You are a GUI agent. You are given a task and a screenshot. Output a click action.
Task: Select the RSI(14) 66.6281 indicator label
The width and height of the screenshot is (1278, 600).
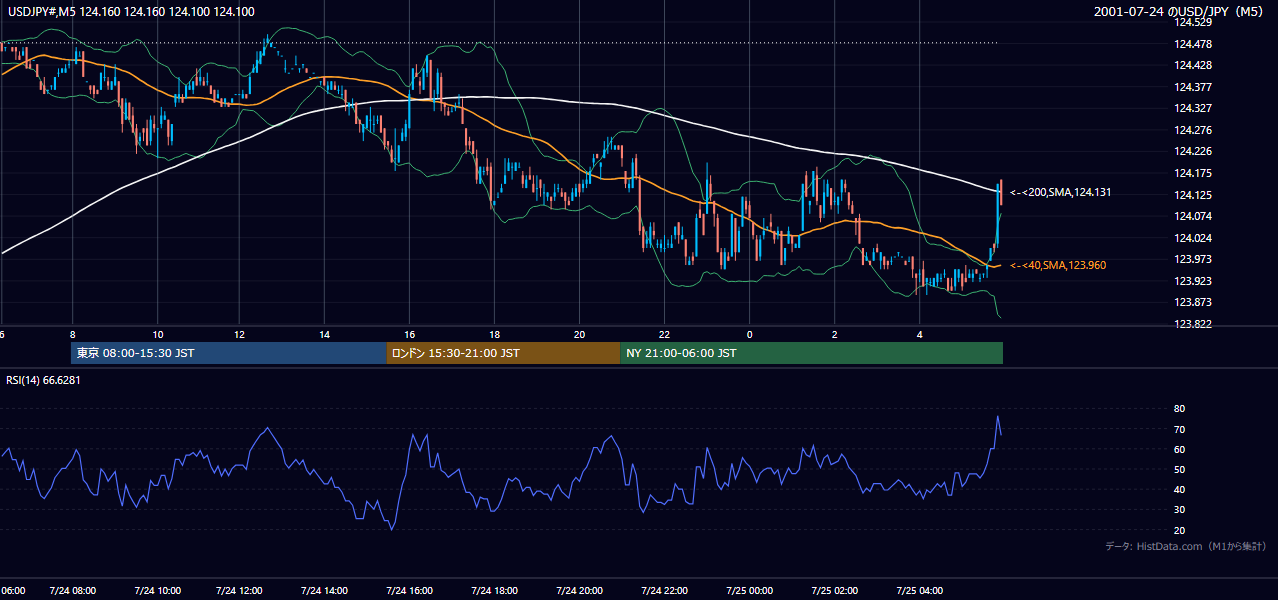point(43,380)
